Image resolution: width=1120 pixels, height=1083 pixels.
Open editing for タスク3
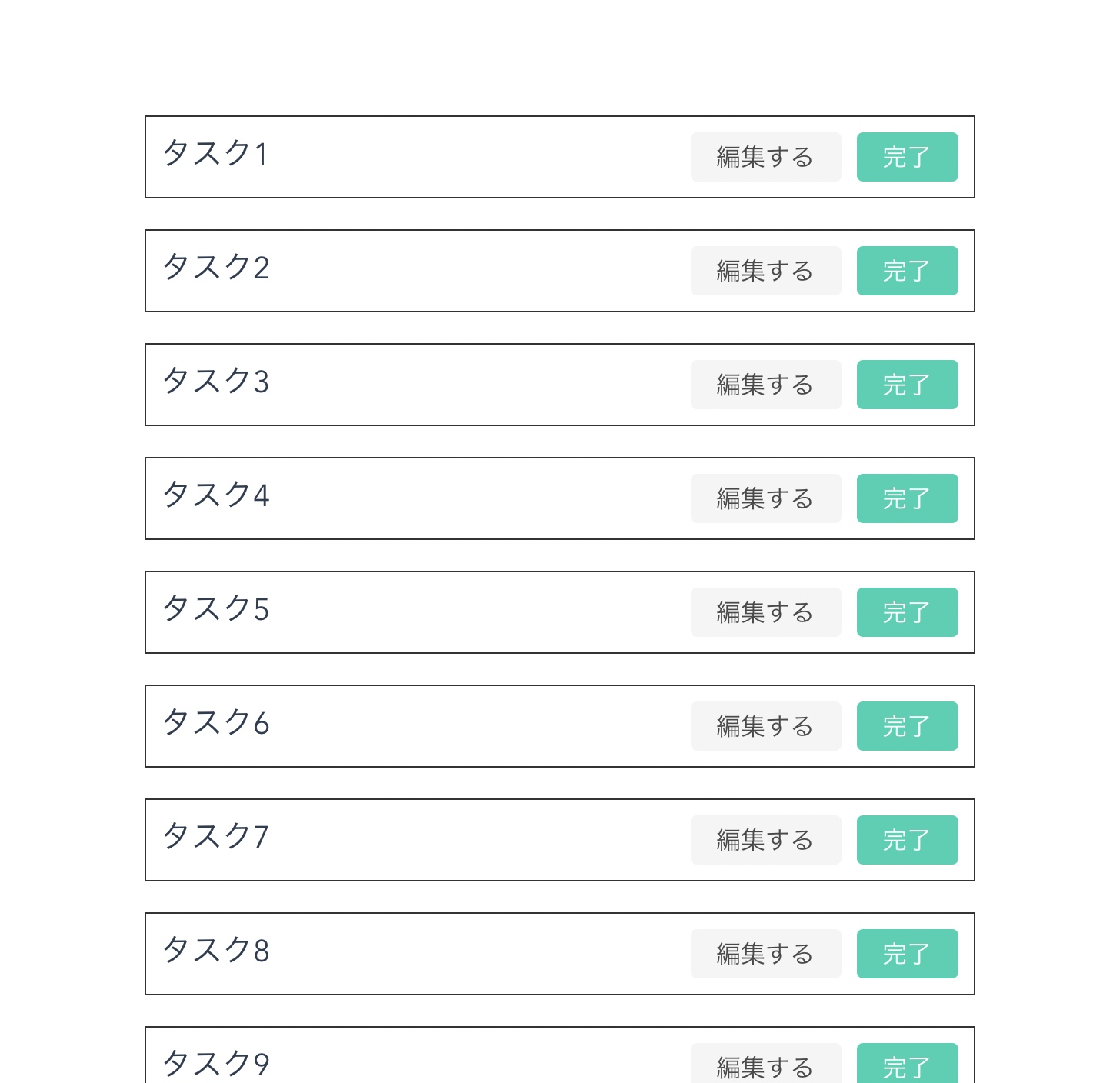pos(765,385)
